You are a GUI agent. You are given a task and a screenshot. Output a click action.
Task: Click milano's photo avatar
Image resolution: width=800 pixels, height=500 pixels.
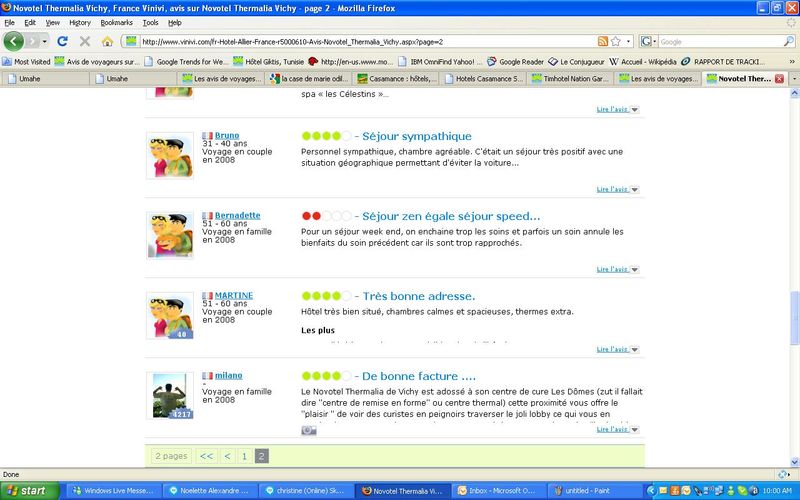[170, 395]
